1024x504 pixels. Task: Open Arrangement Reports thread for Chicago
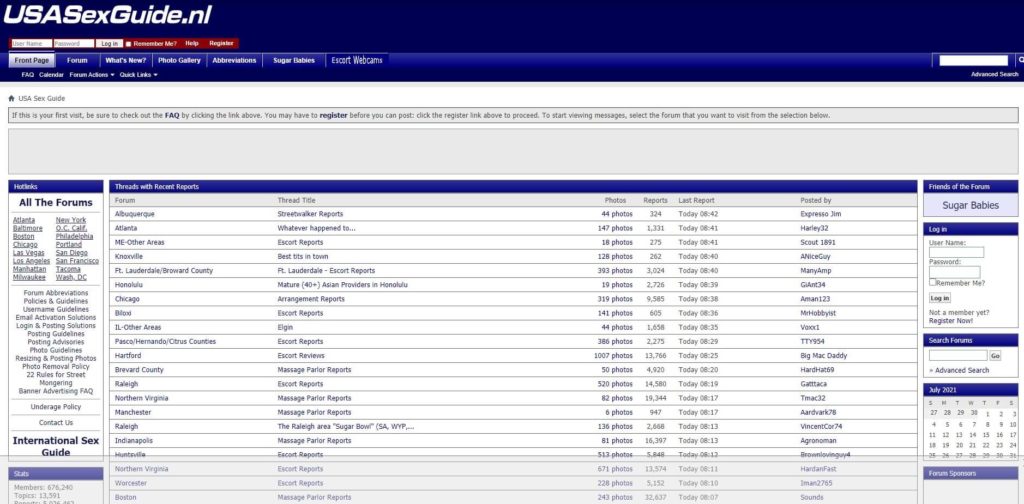tap(311, 299)
